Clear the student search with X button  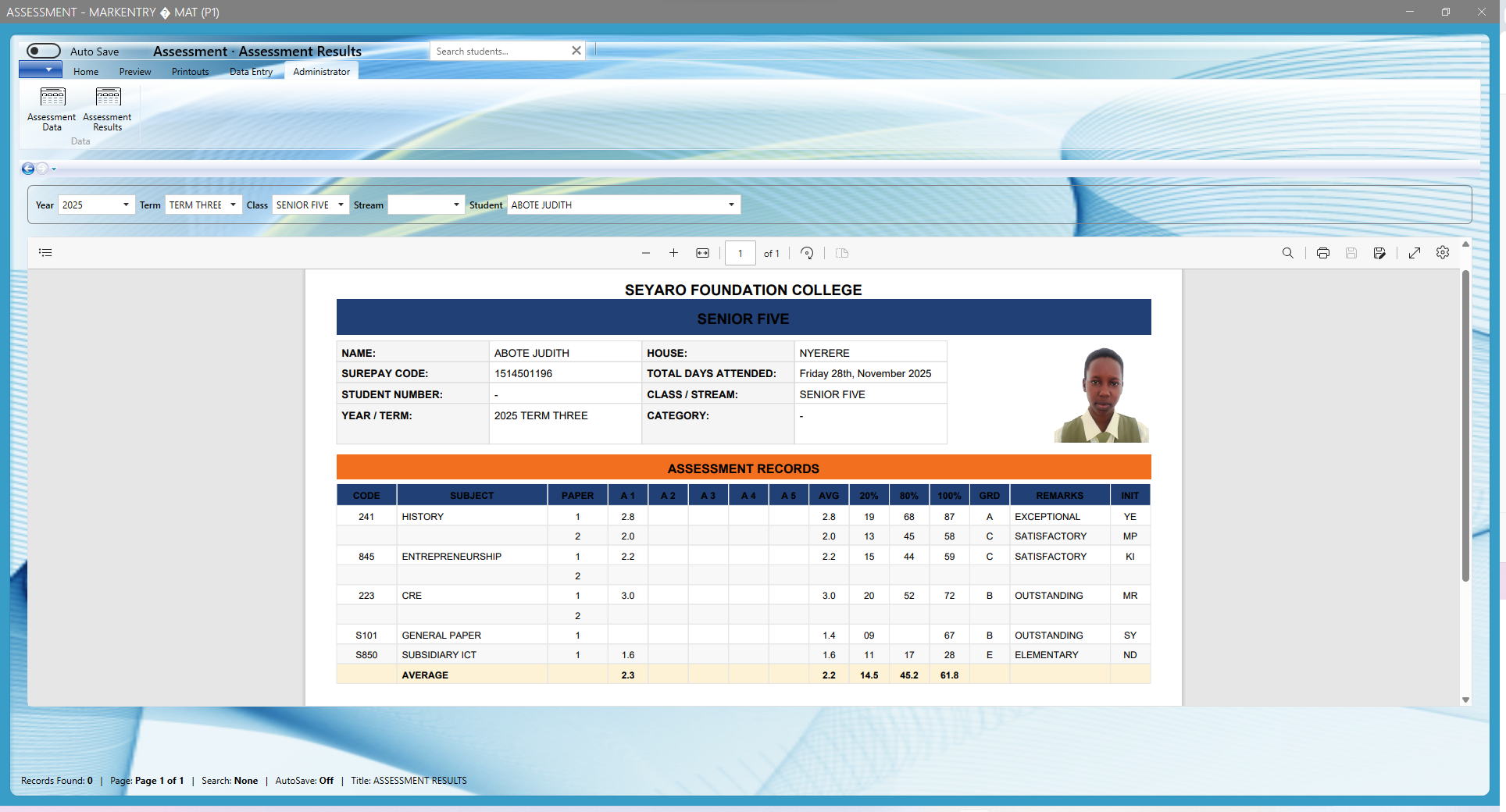576,51
